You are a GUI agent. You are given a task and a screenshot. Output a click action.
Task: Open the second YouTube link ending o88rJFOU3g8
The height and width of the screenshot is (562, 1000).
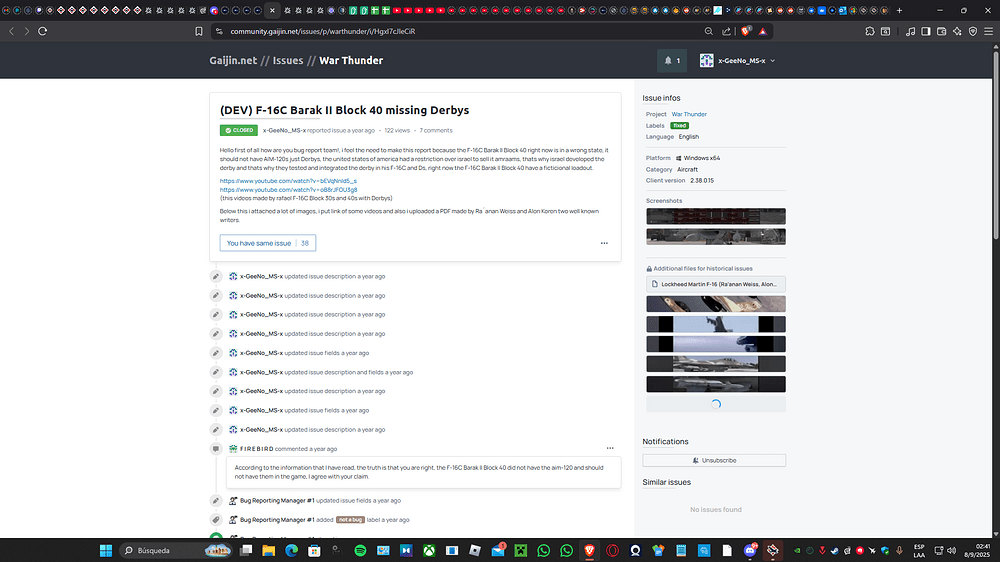coord(288,189)
